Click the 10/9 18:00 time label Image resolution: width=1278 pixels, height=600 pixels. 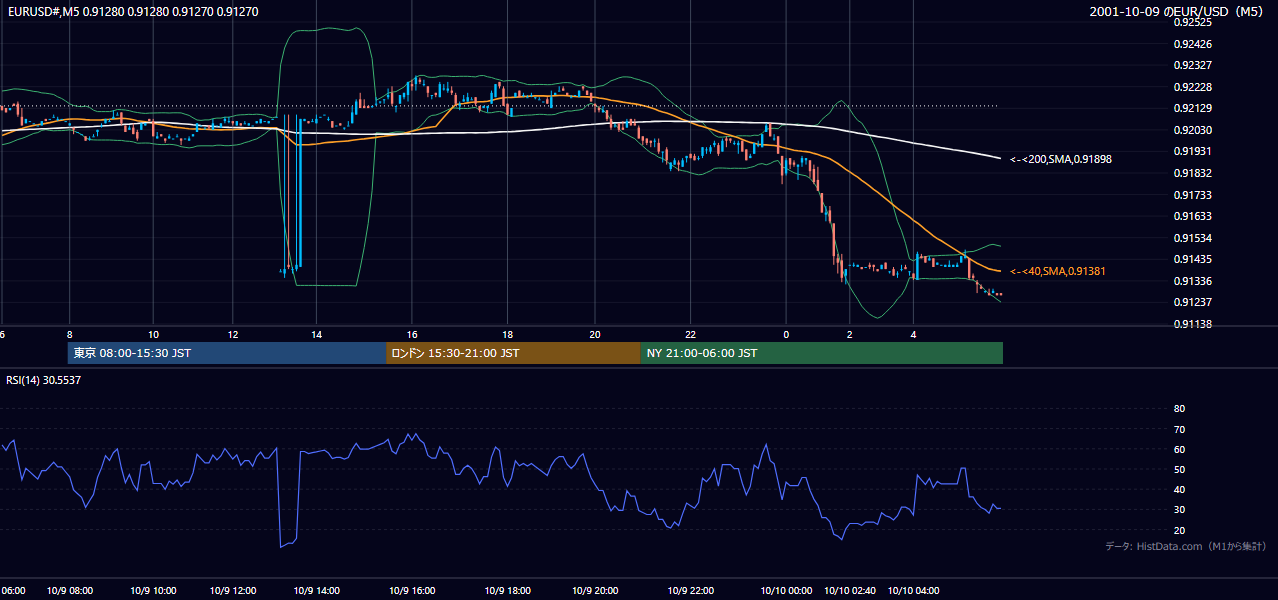tap(508, 591)
